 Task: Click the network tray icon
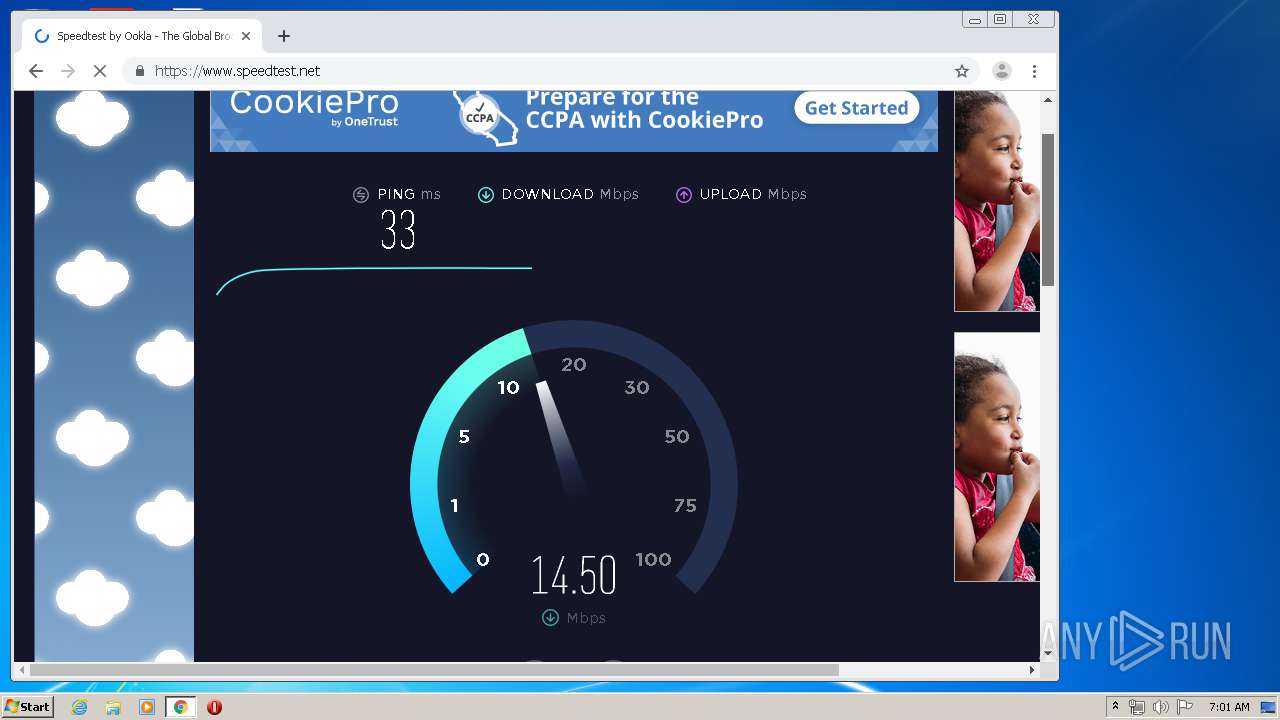1137,707
